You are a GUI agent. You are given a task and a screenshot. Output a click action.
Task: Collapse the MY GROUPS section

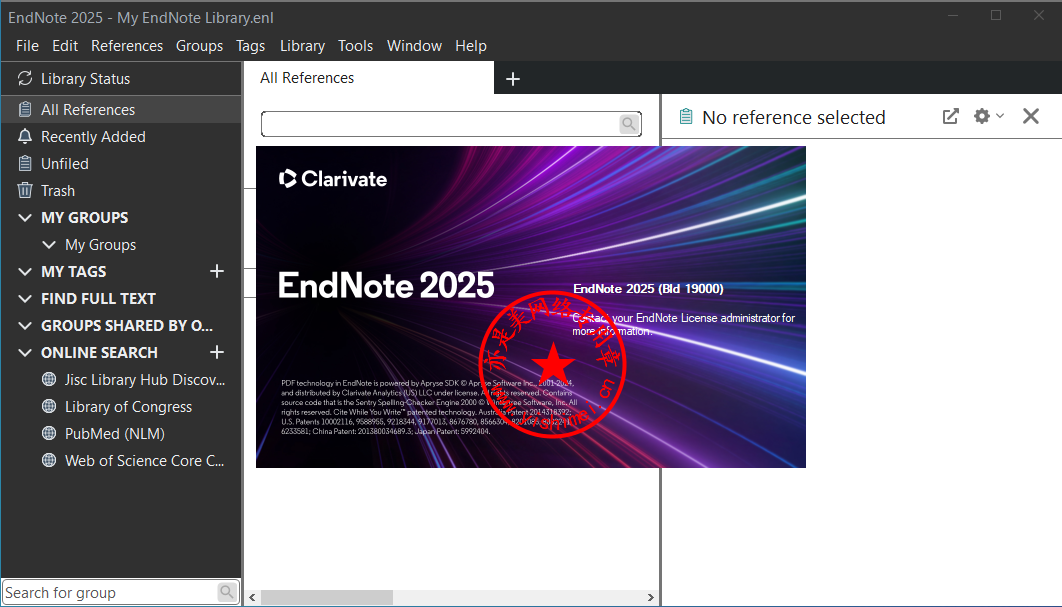point(25,217)
